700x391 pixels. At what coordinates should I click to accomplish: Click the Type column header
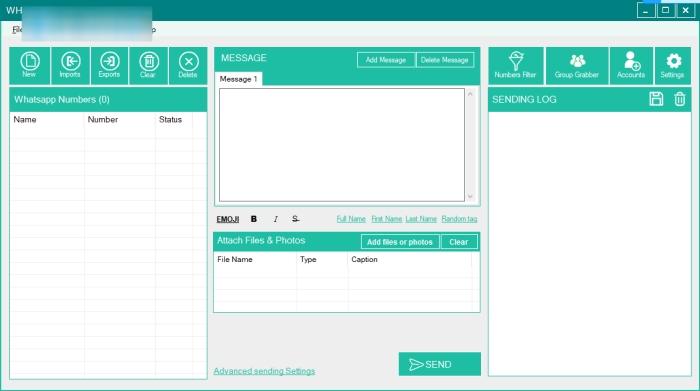click(x=321, y=259)
